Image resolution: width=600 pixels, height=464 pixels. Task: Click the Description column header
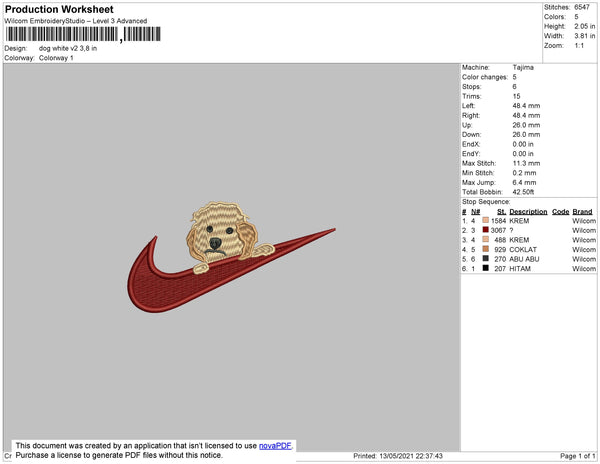coord(528,212)
